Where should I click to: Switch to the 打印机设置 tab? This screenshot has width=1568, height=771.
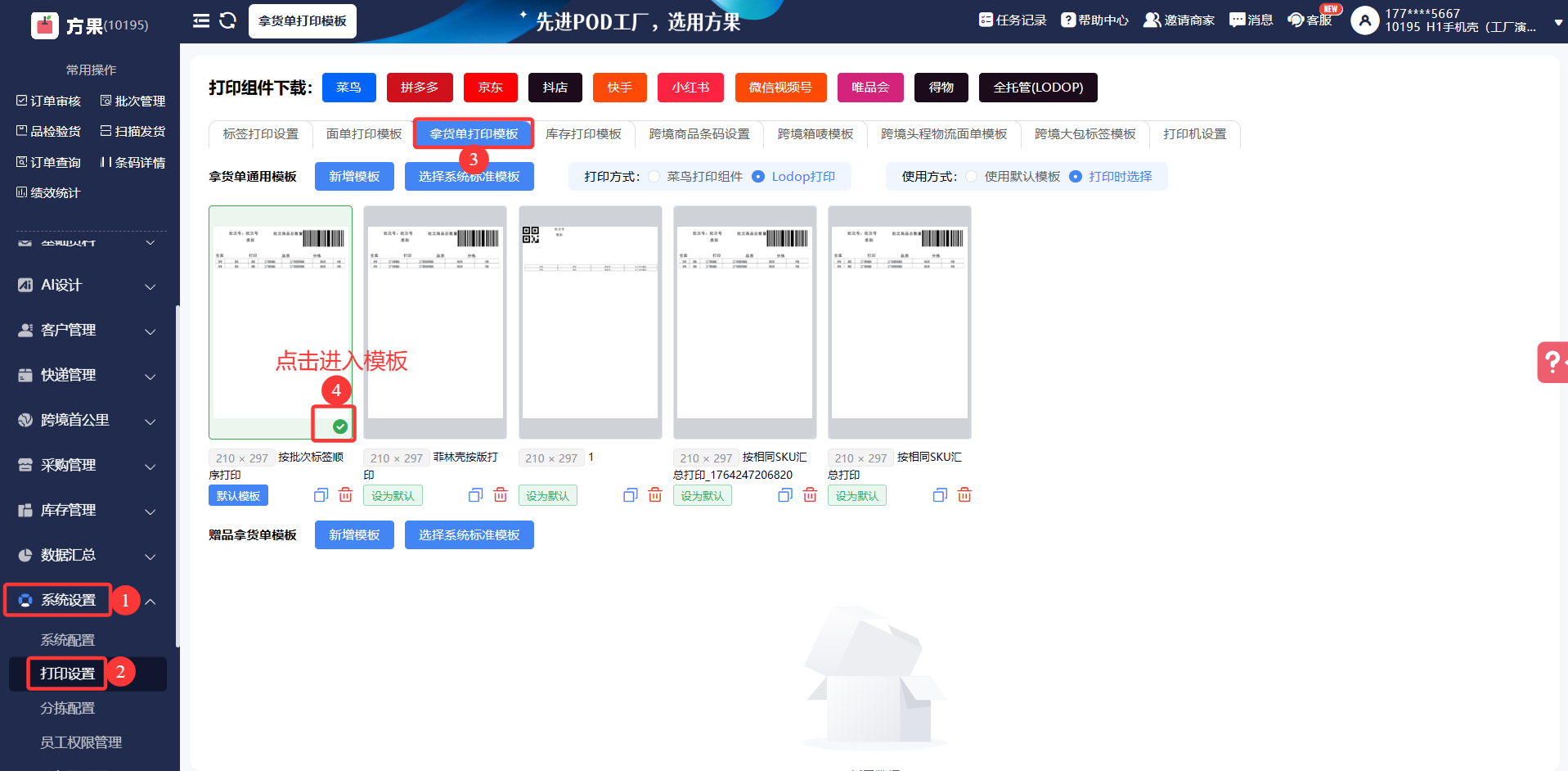[1195, 134]
